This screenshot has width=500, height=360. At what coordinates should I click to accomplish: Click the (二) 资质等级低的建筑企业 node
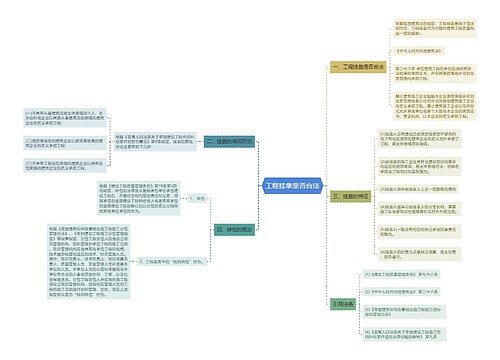click(x=65, y=143)
